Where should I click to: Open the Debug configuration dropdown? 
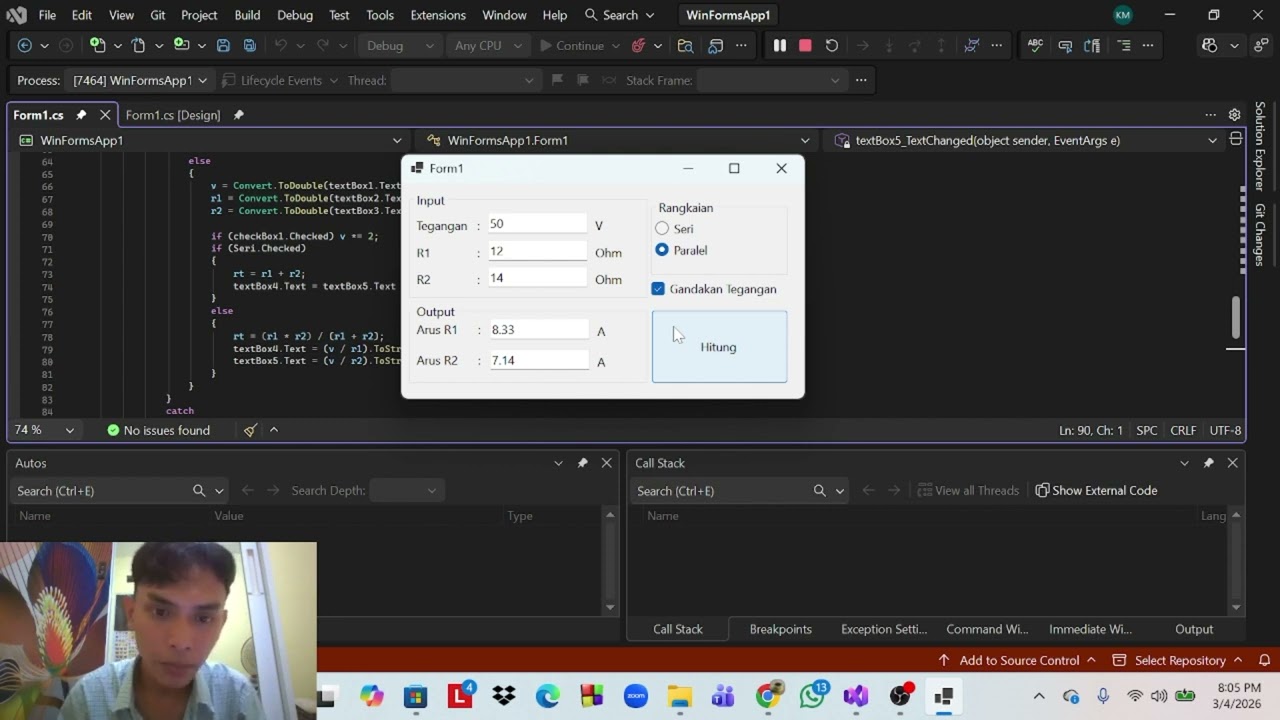tap(399, 46)
